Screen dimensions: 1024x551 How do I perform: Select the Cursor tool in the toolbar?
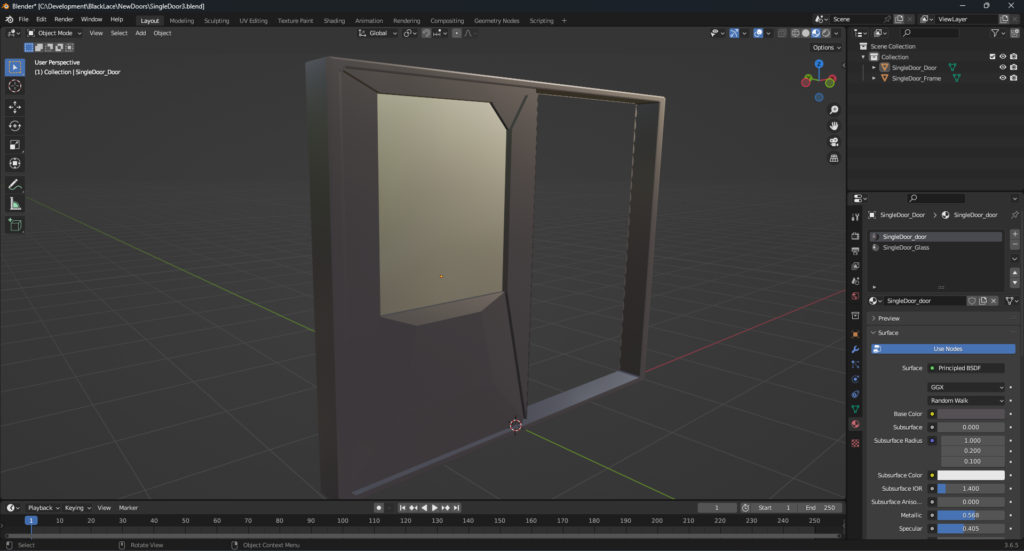point(15,86)
